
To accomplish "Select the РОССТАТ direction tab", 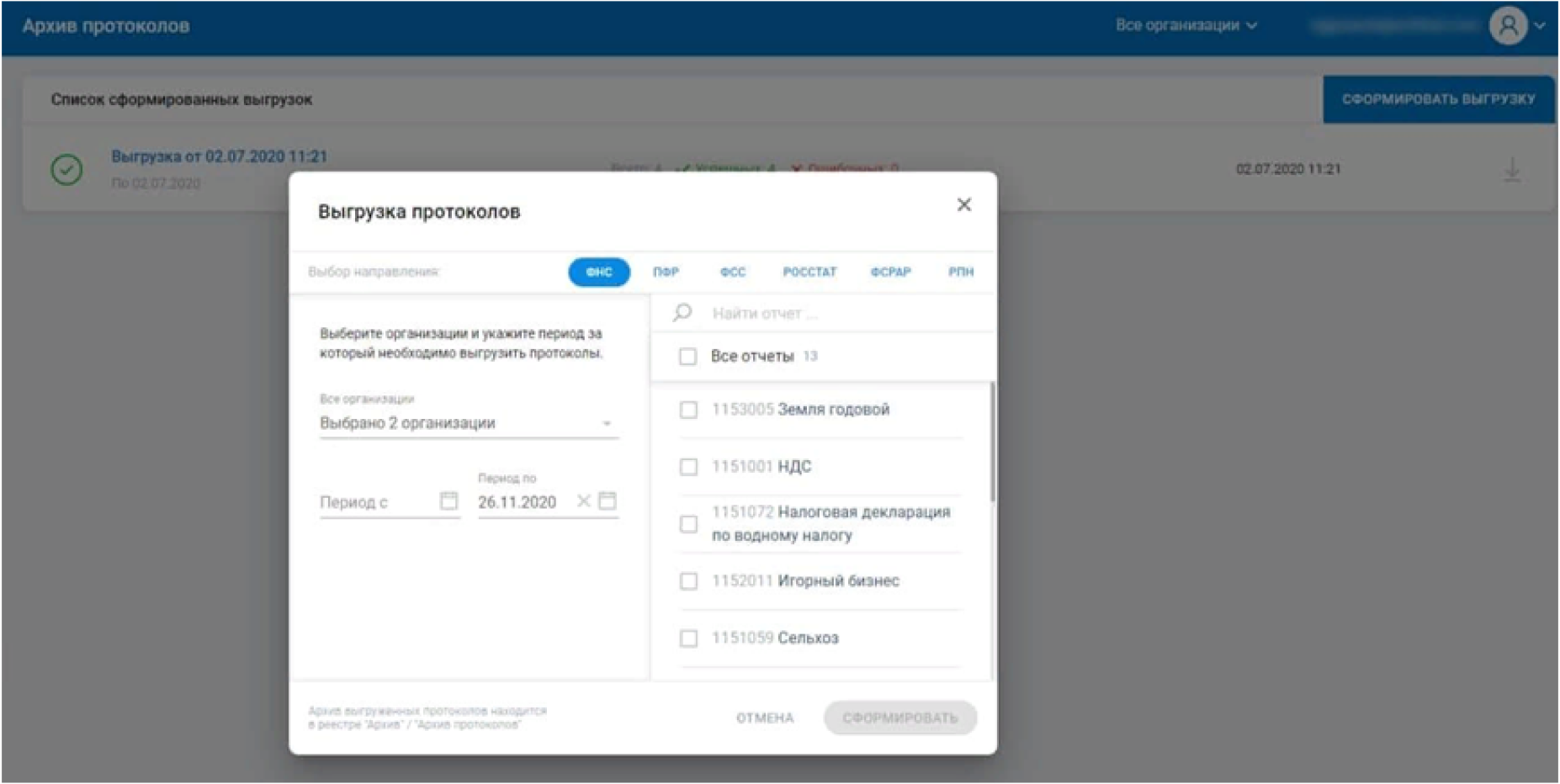I will click(x=809, y=272).
